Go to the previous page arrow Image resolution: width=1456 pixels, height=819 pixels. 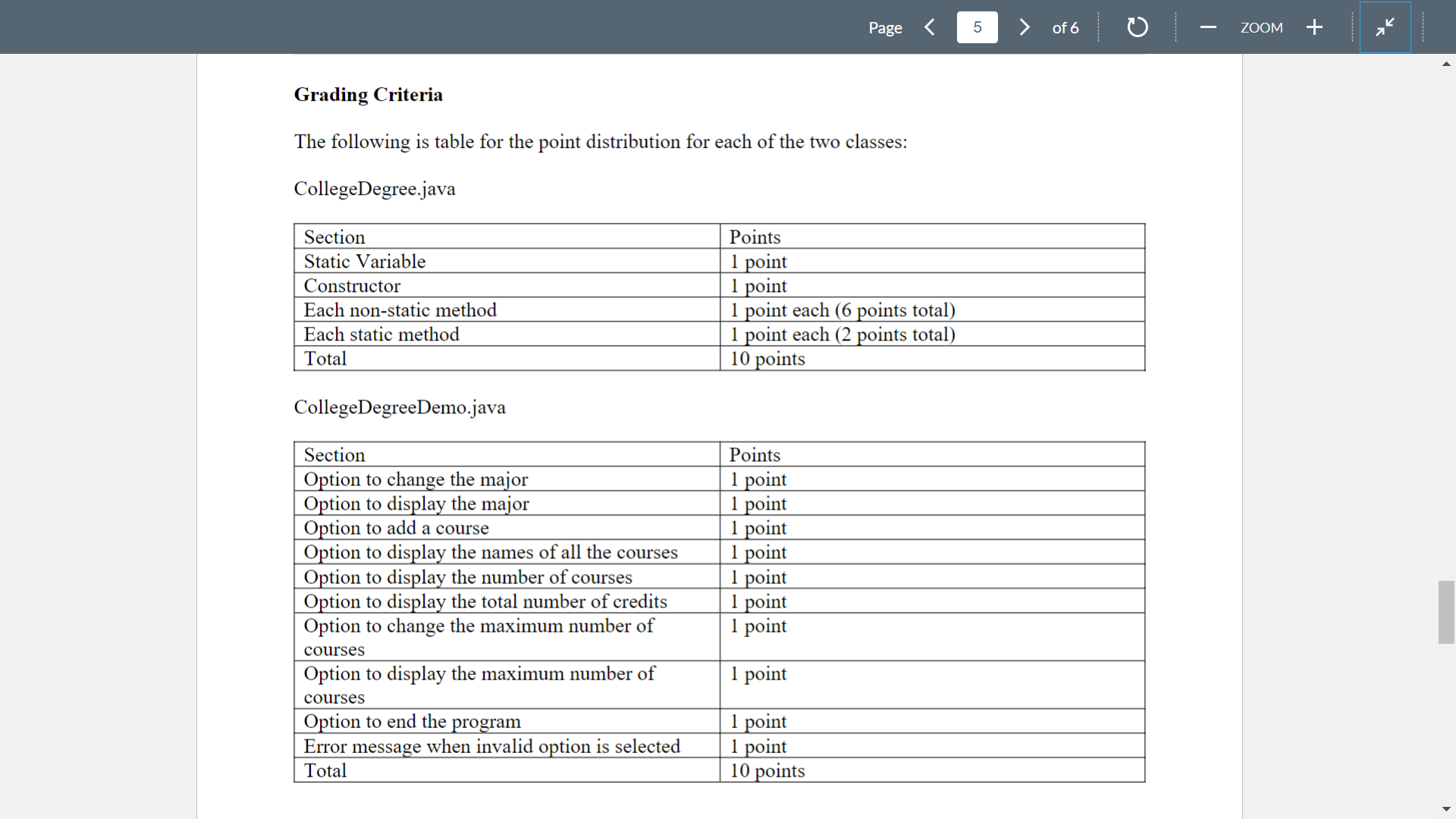pos(930,27)
